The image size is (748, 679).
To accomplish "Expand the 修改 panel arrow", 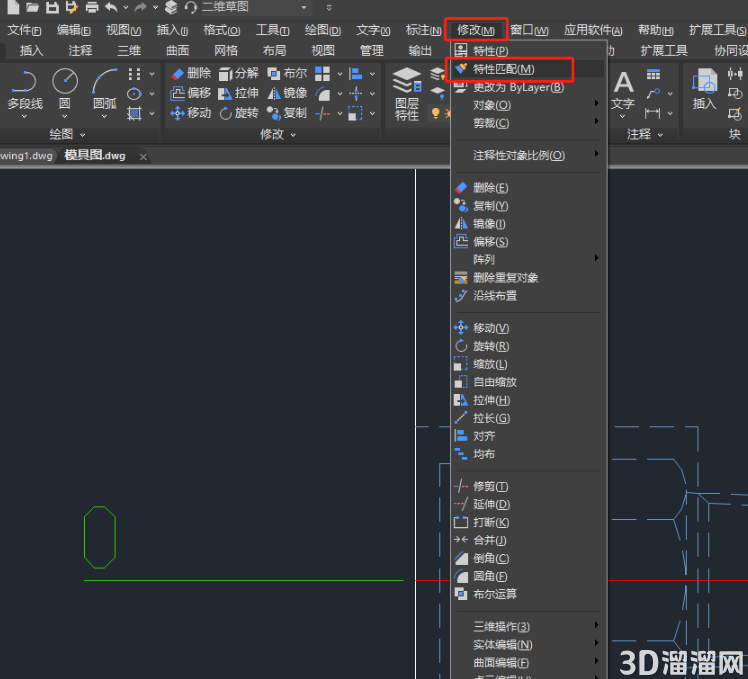I will tap(293, 135).
